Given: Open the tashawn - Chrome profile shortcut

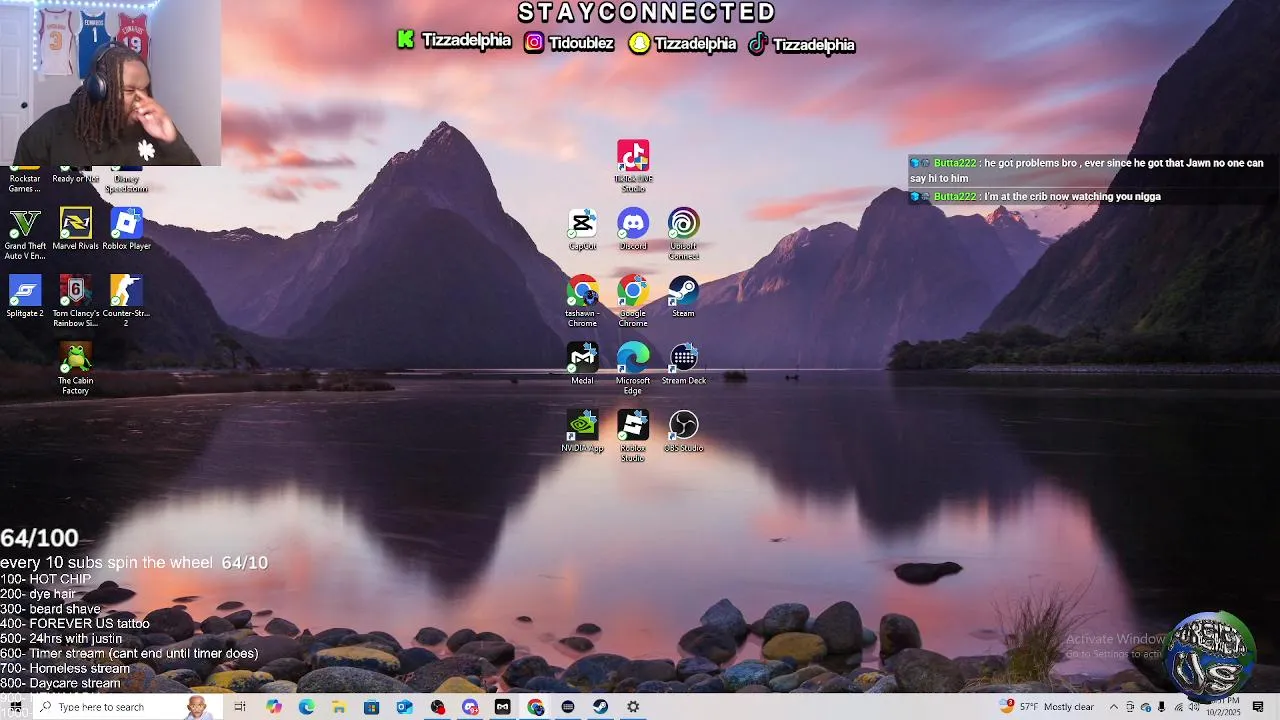Looking at the screenshot, I should click(582, 302).
